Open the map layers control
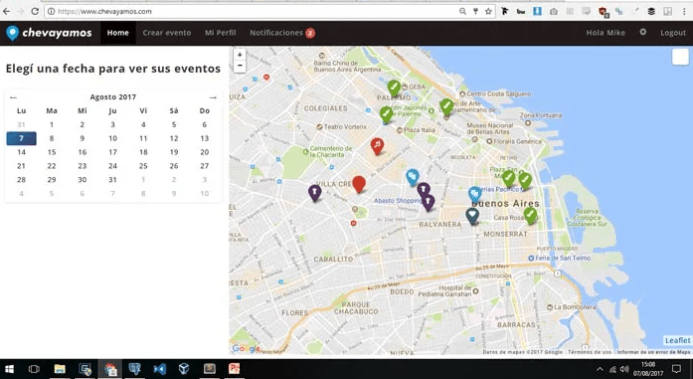Image resolution: width=693 pixels, height=379 pixels. (x=680, y=57)
